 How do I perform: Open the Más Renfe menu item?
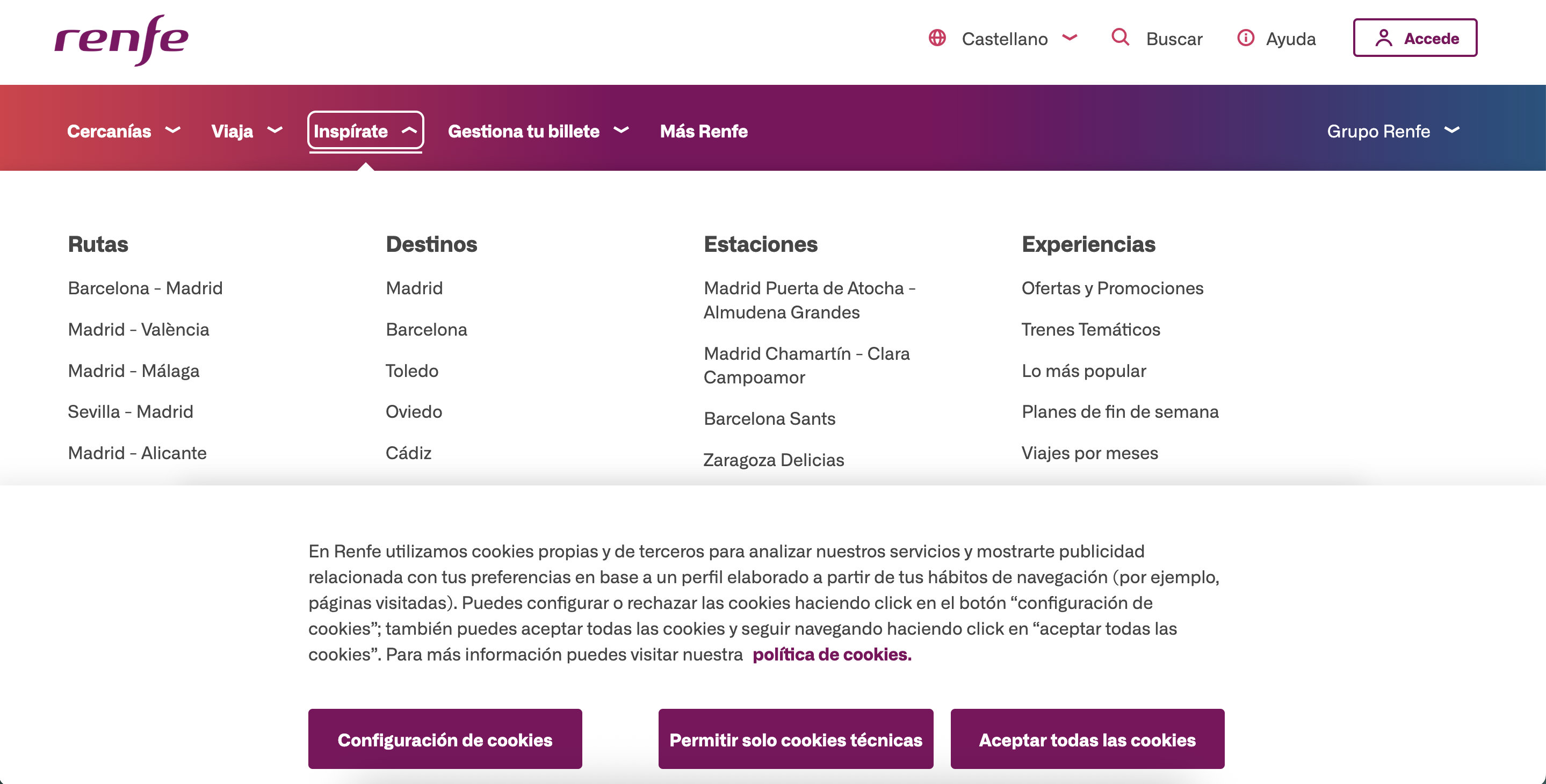click(x=703, y=130)
